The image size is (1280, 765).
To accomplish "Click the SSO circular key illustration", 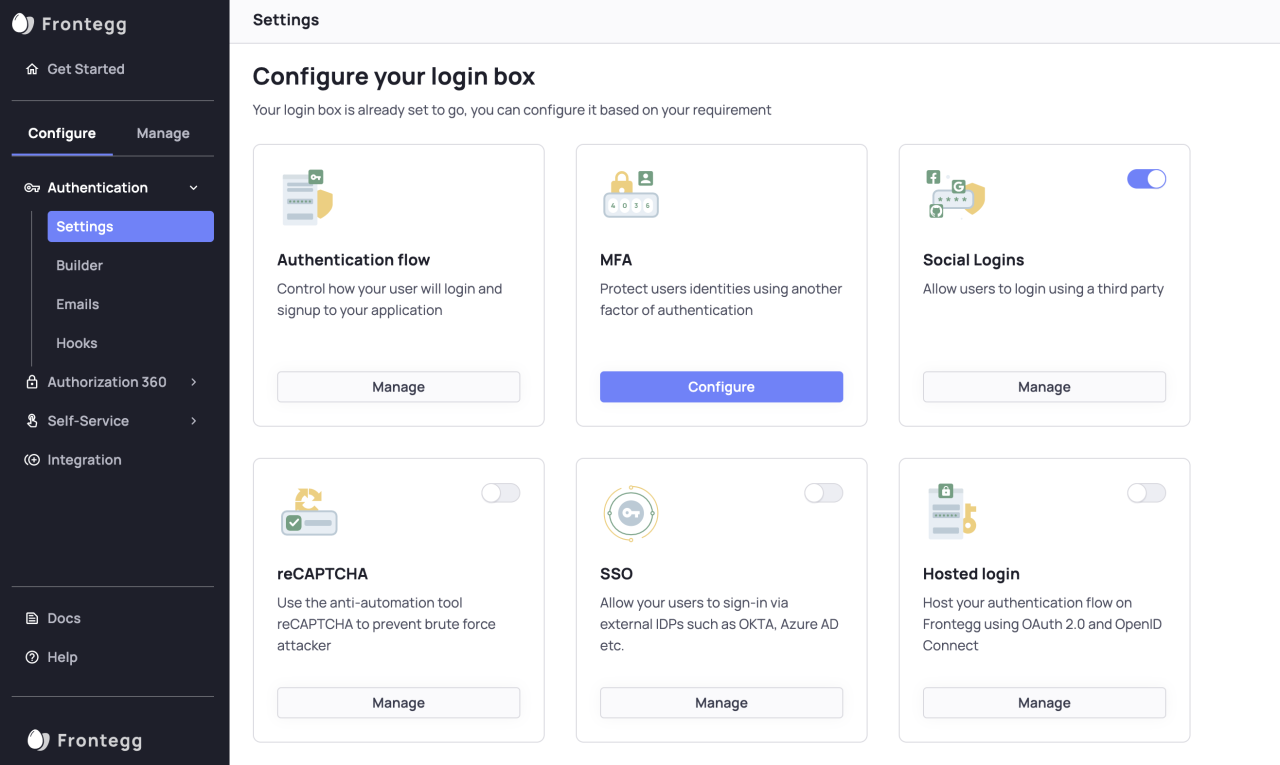I will click(x=631, y=513).
